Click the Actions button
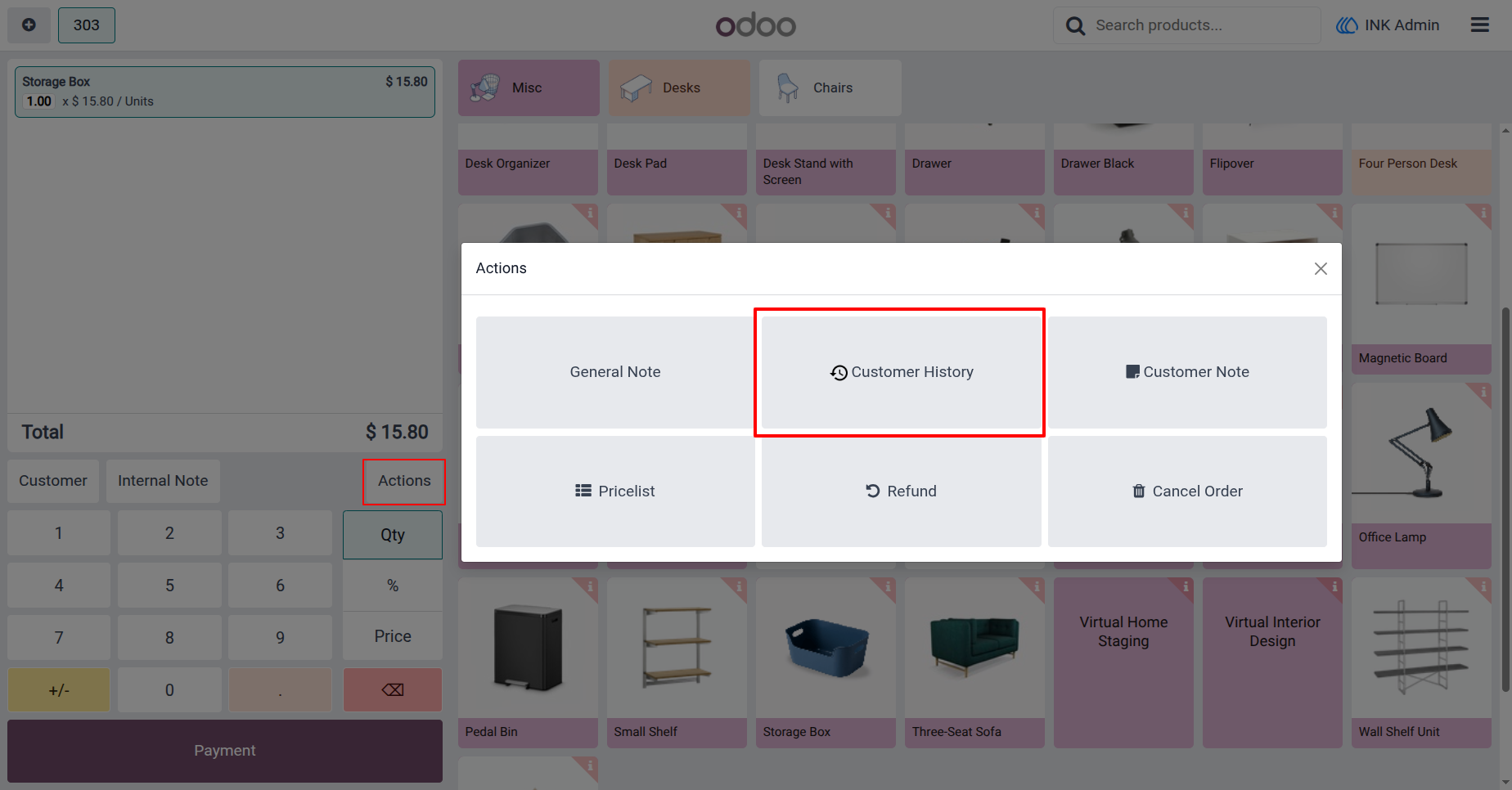This screenshot has width=1512, height=790. [404, 481]
